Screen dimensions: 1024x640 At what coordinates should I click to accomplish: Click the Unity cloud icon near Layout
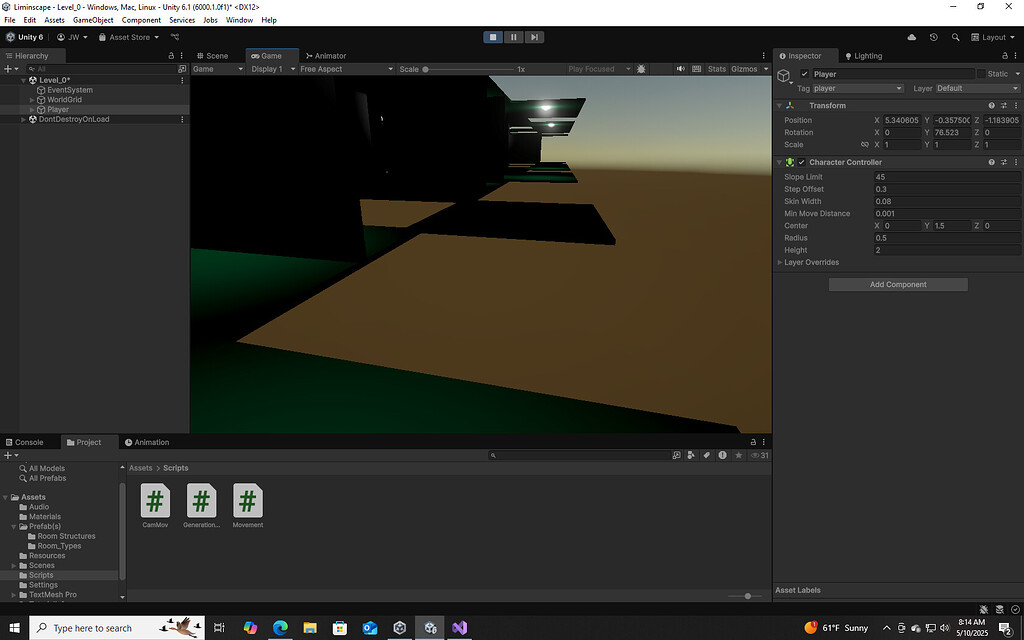point(911,36)
